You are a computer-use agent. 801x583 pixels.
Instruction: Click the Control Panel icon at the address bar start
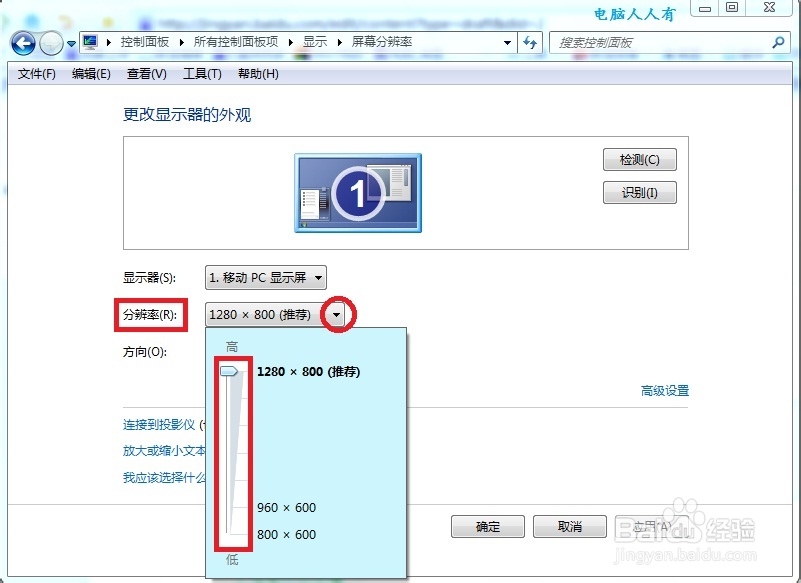tap(89, 43)
